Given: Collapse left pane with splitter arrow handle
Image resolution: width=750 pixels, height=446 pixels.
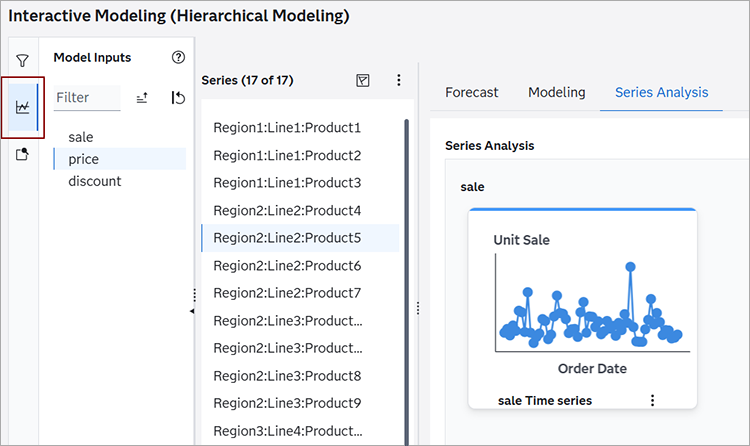Looking at the screenshot, I should 192,311.
